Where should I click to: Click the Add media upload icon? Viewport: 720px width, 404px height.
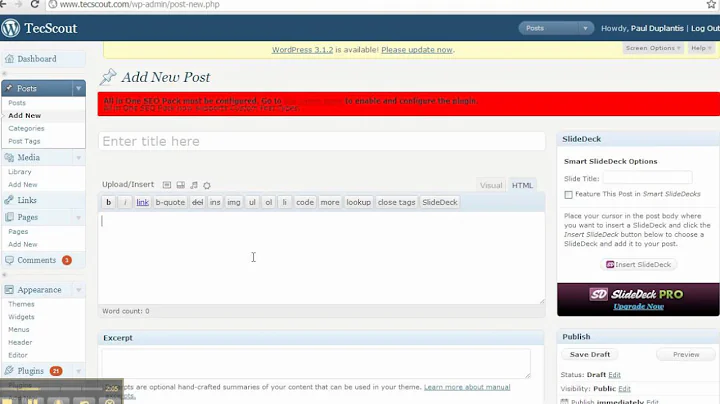[x=207, y=185]
